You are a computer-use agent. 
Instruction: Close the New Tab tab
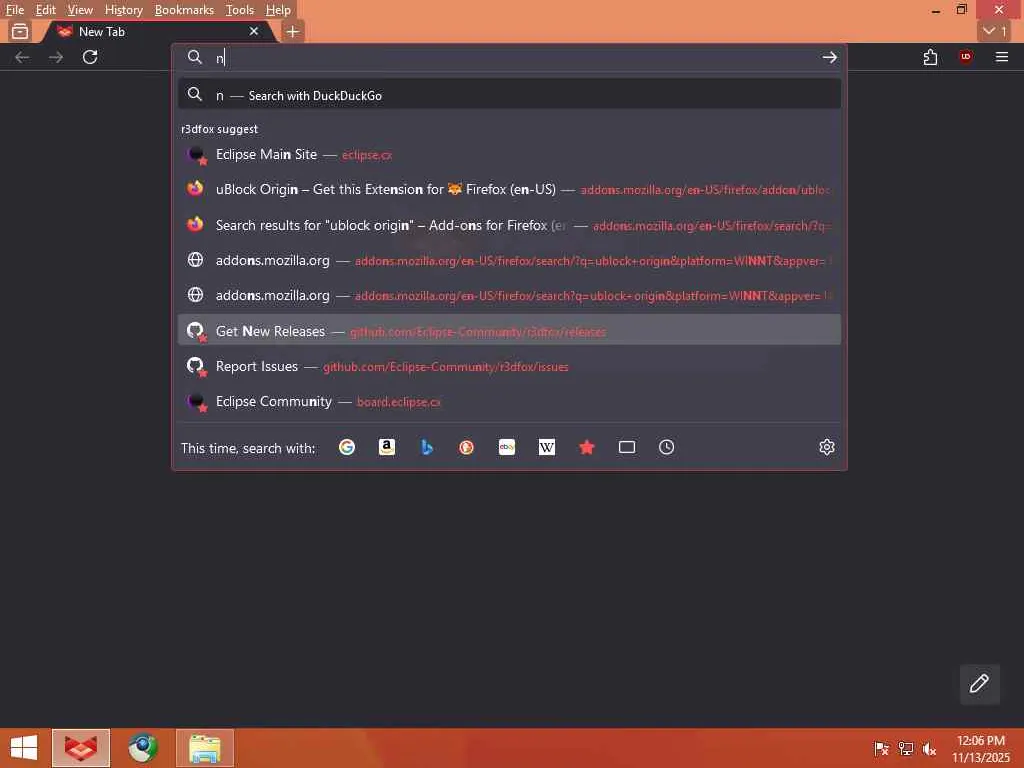[x=254, y=31]
